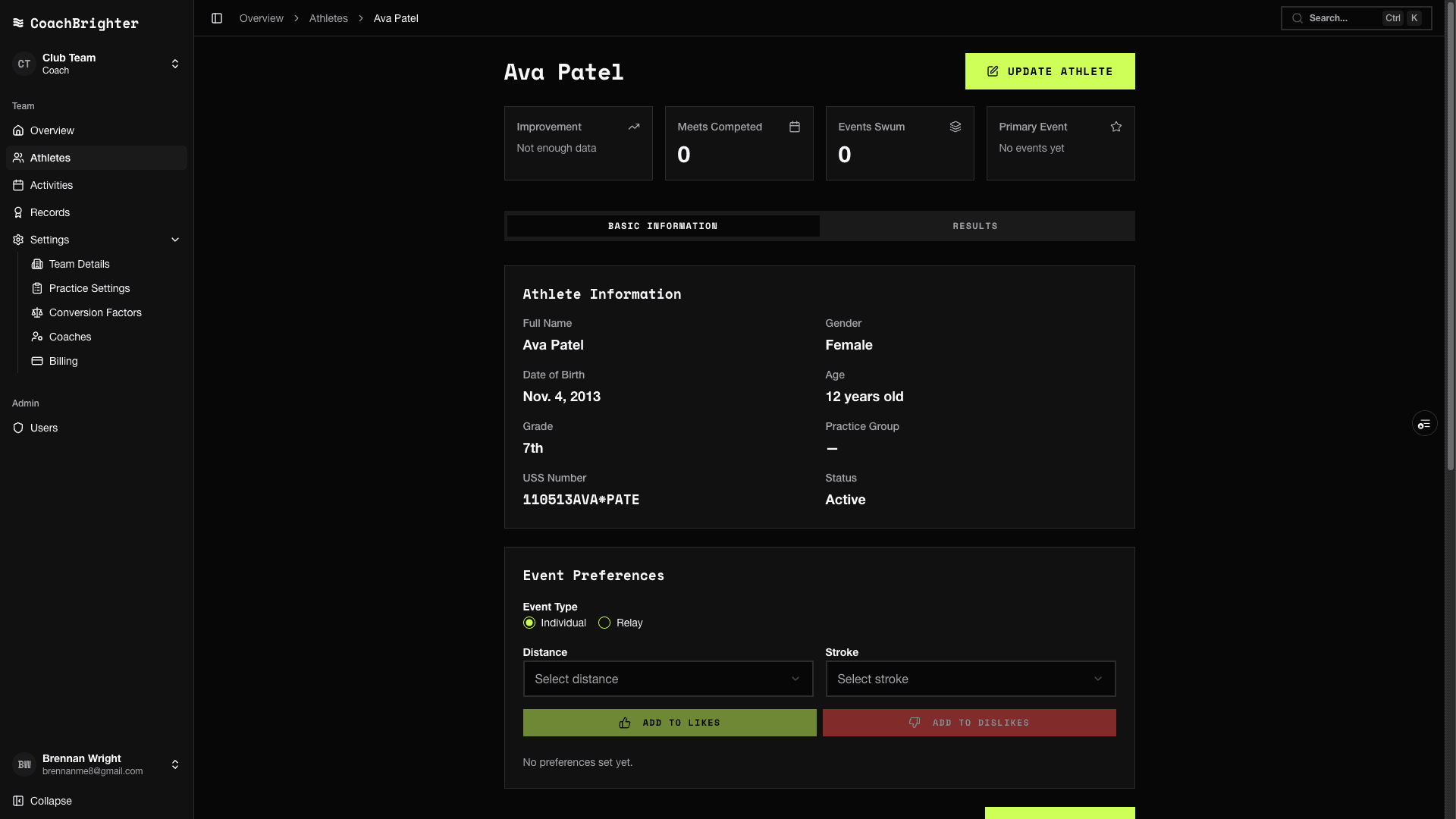Toggle the sidebar panel icon
The image size is (1456, 819).
point(217,18)
